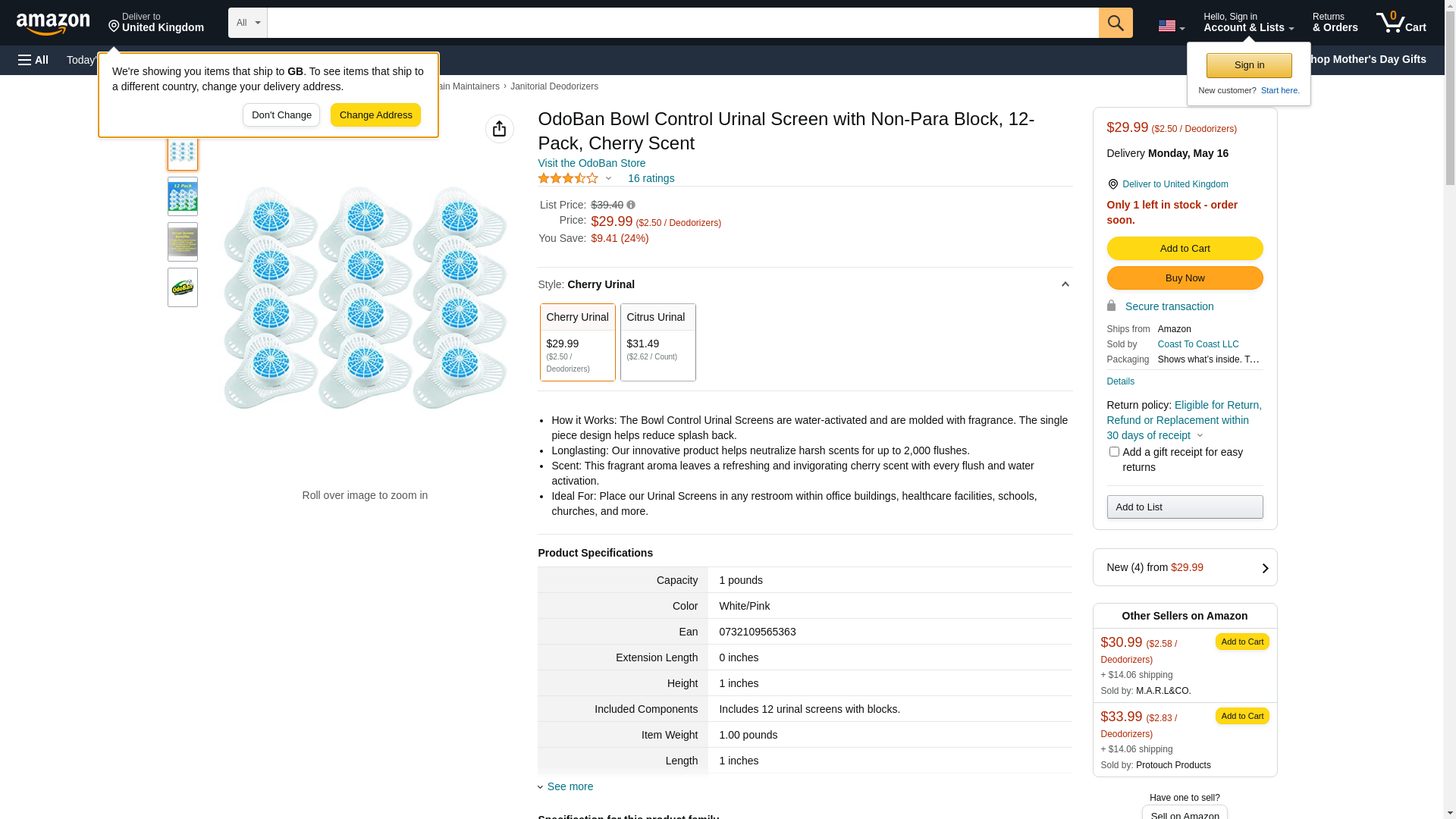The width and height of the screenshot is (1456, 819).
Task: Collapse the Style section chevron
Action: (1065, 284)
